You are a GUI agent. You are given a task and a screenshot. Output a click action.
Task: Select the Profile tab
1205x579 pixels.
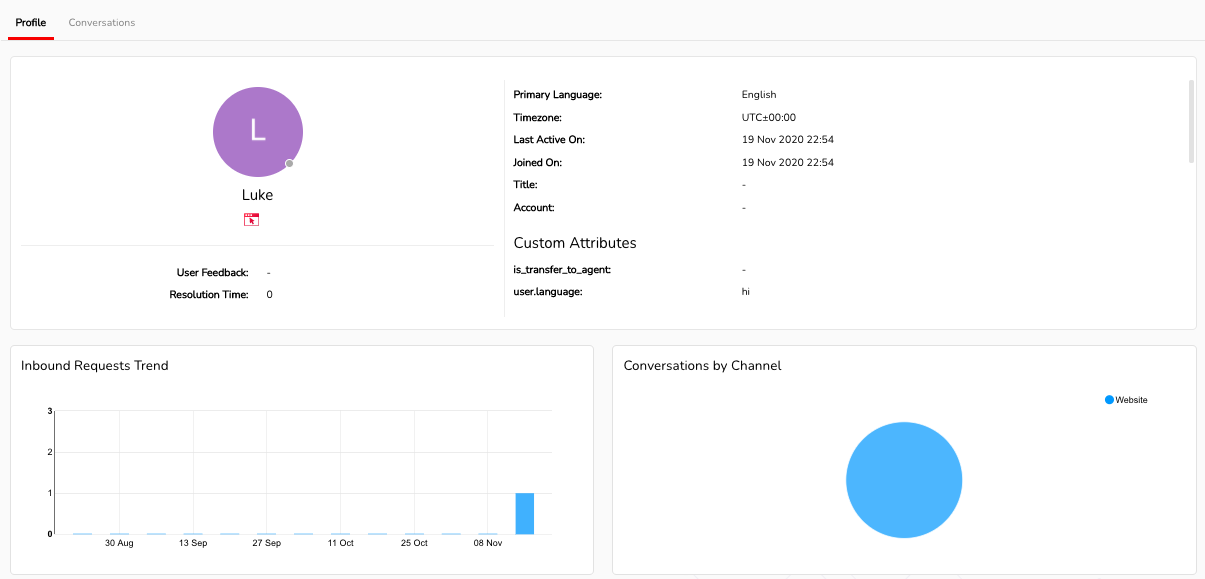[31, 22]
